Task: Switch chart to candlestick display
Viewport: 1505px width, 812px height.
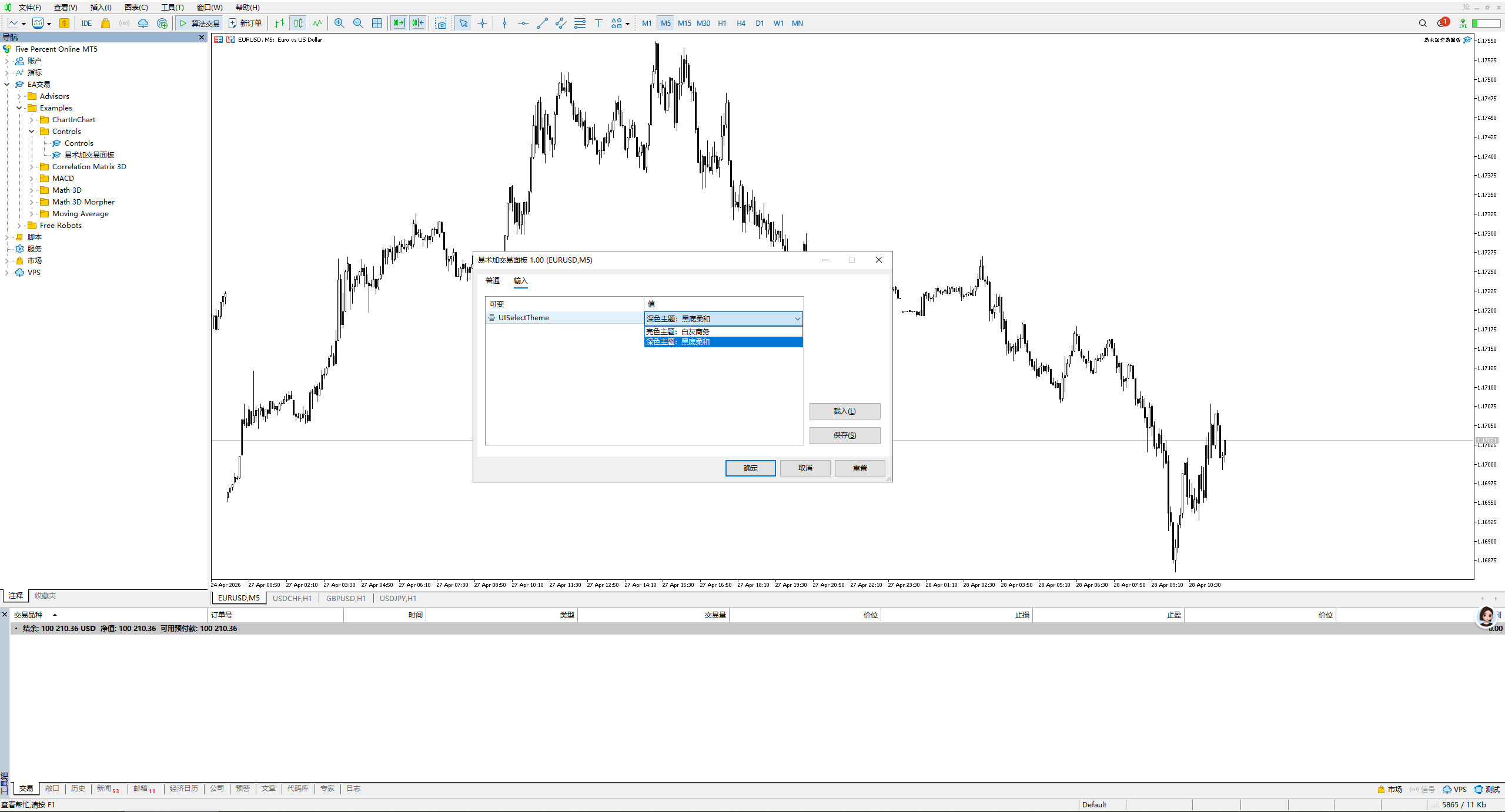Action: 299,24
